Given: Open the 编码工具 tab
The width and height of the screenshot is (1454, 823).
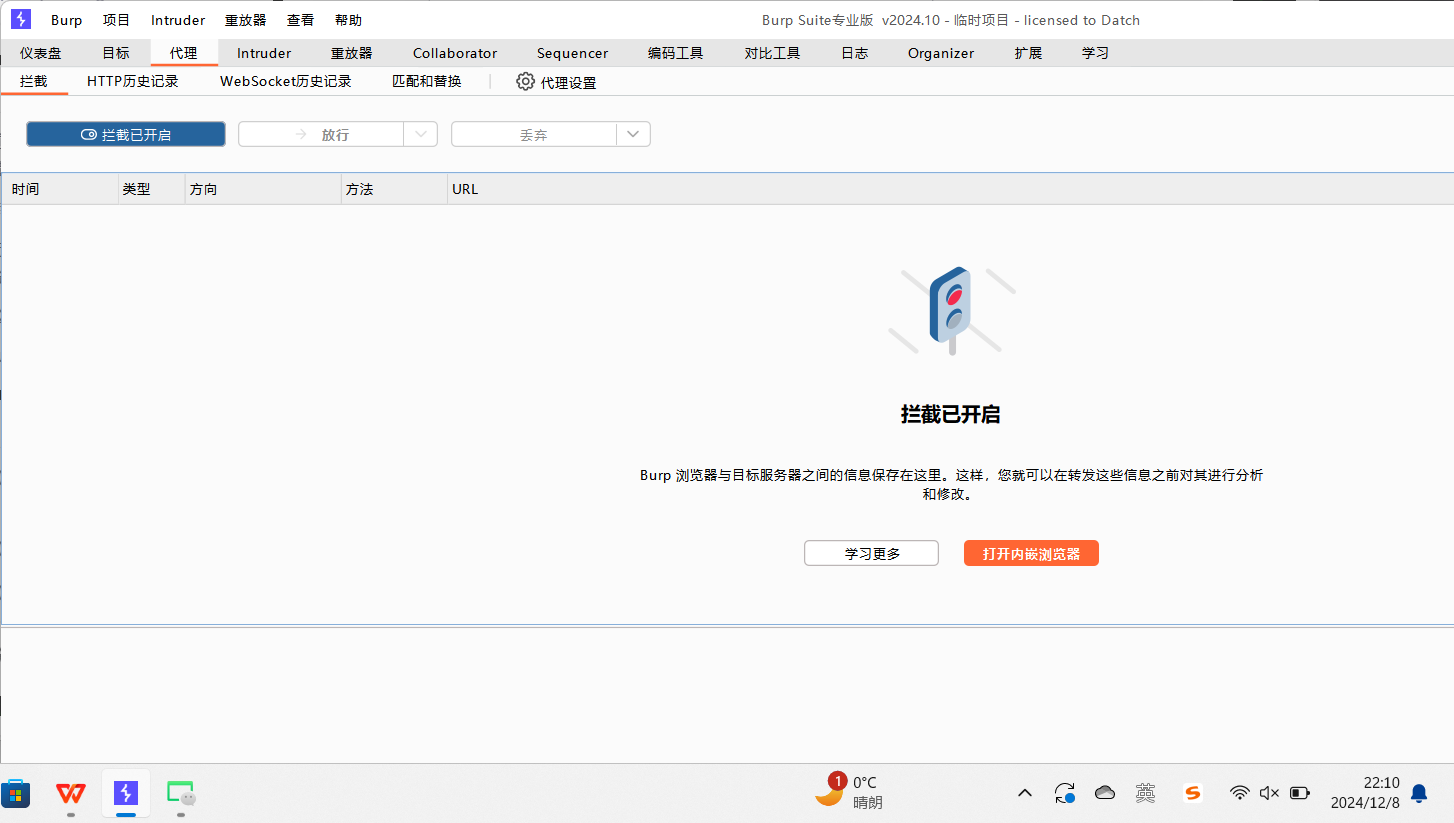Looking at the screenshot, I should point(676,53).
